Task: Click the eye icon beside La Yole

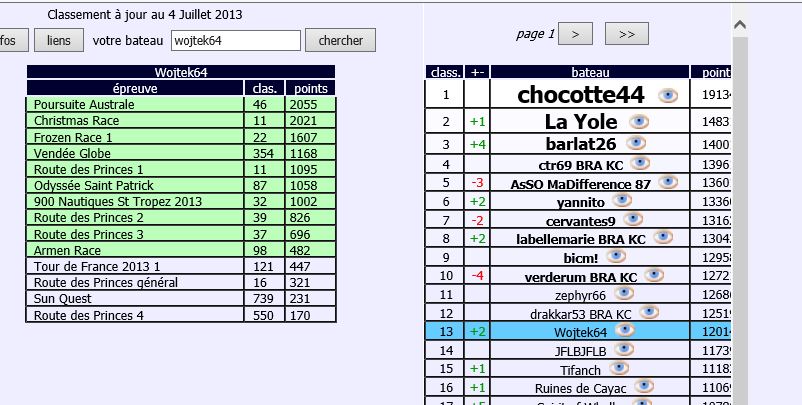Action: [639, 121]
